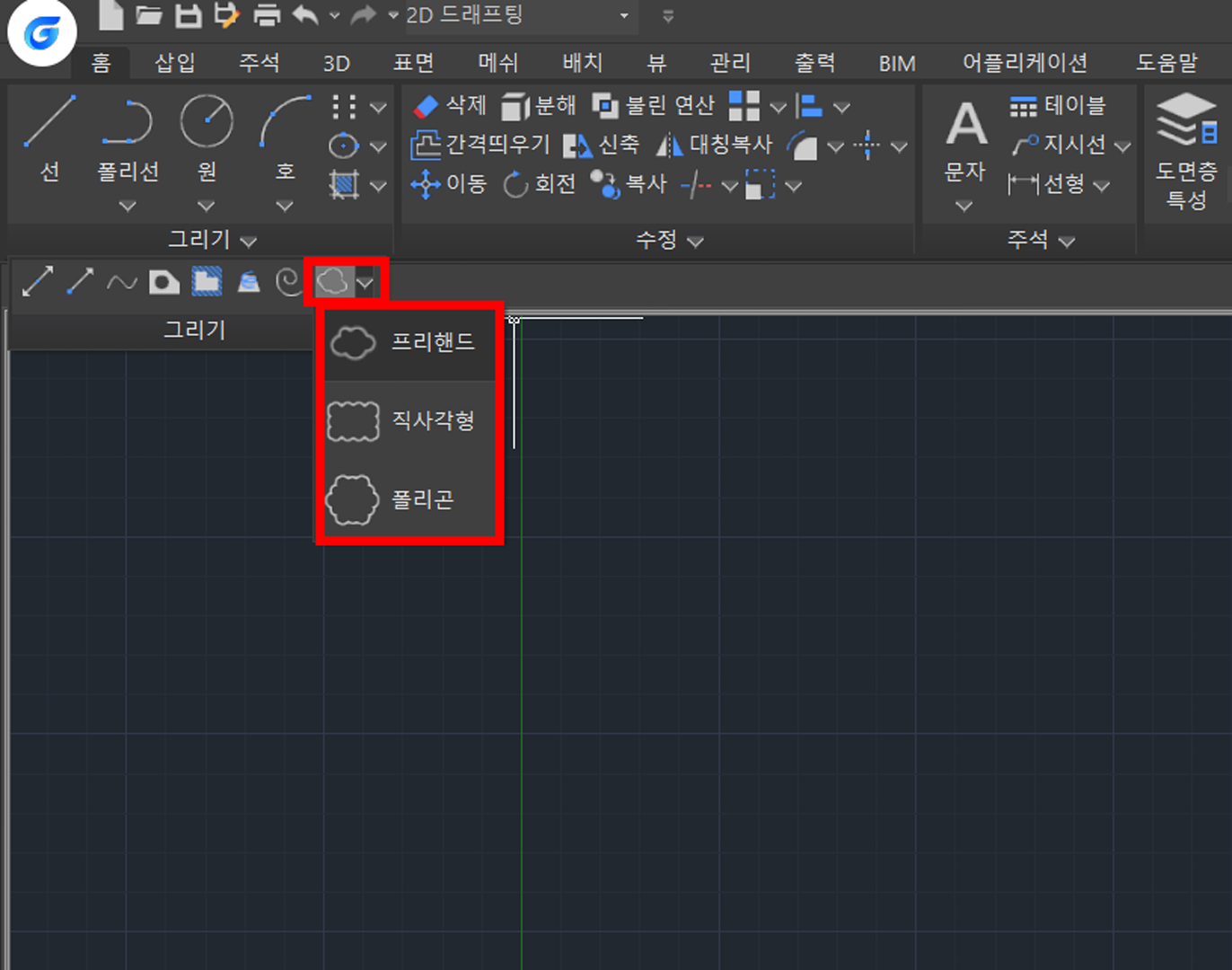Create a new drawing from quick access

click(110, 14)
